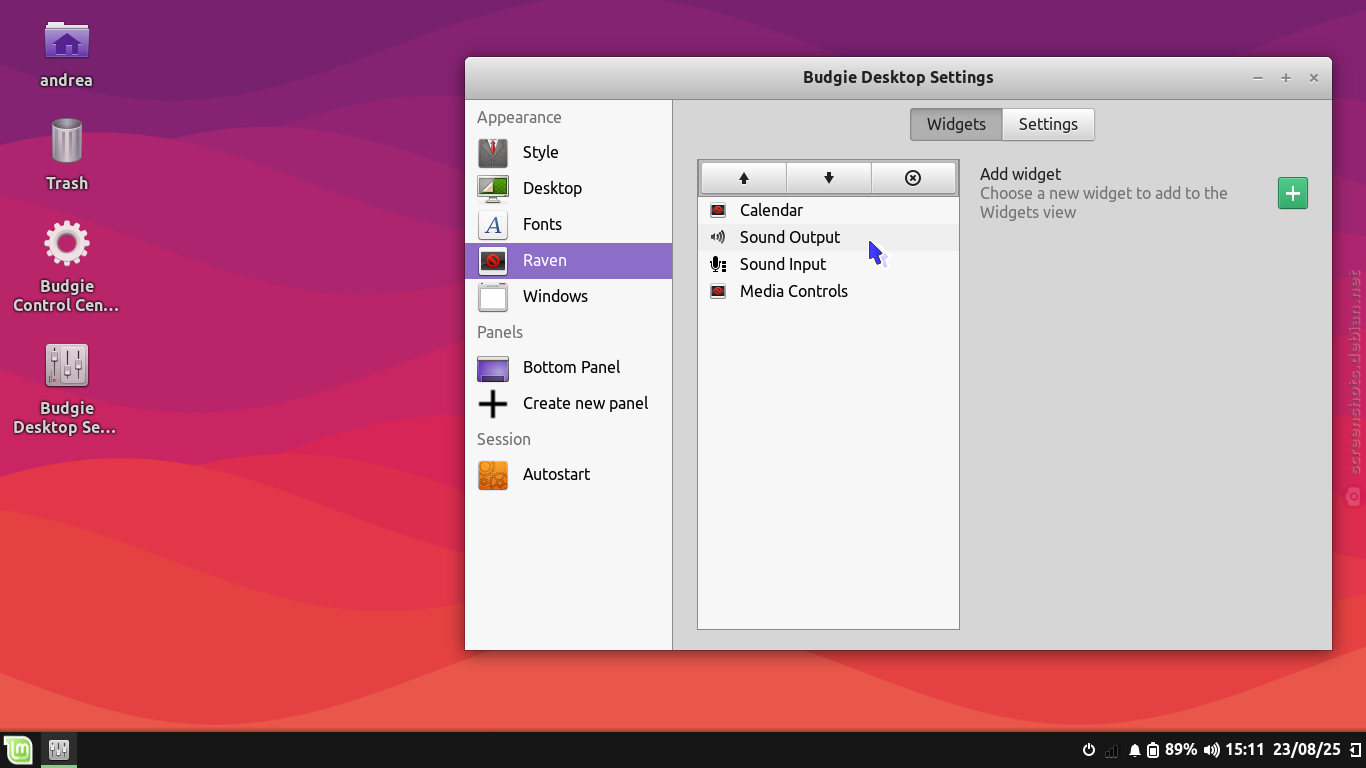
Task: Select the Fonts section in sidebar
Action: tap(568, 224)
